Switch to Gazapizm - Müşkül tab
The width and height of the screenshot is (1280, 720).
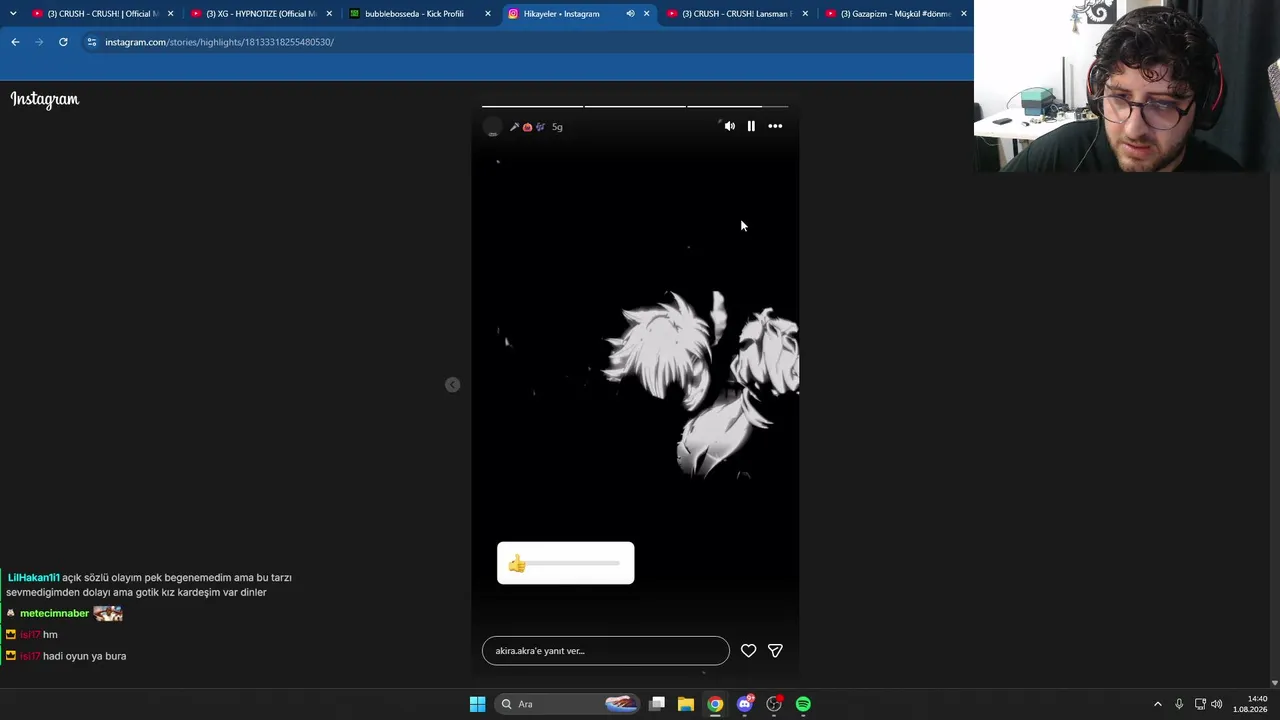click(x=895, y=14)
